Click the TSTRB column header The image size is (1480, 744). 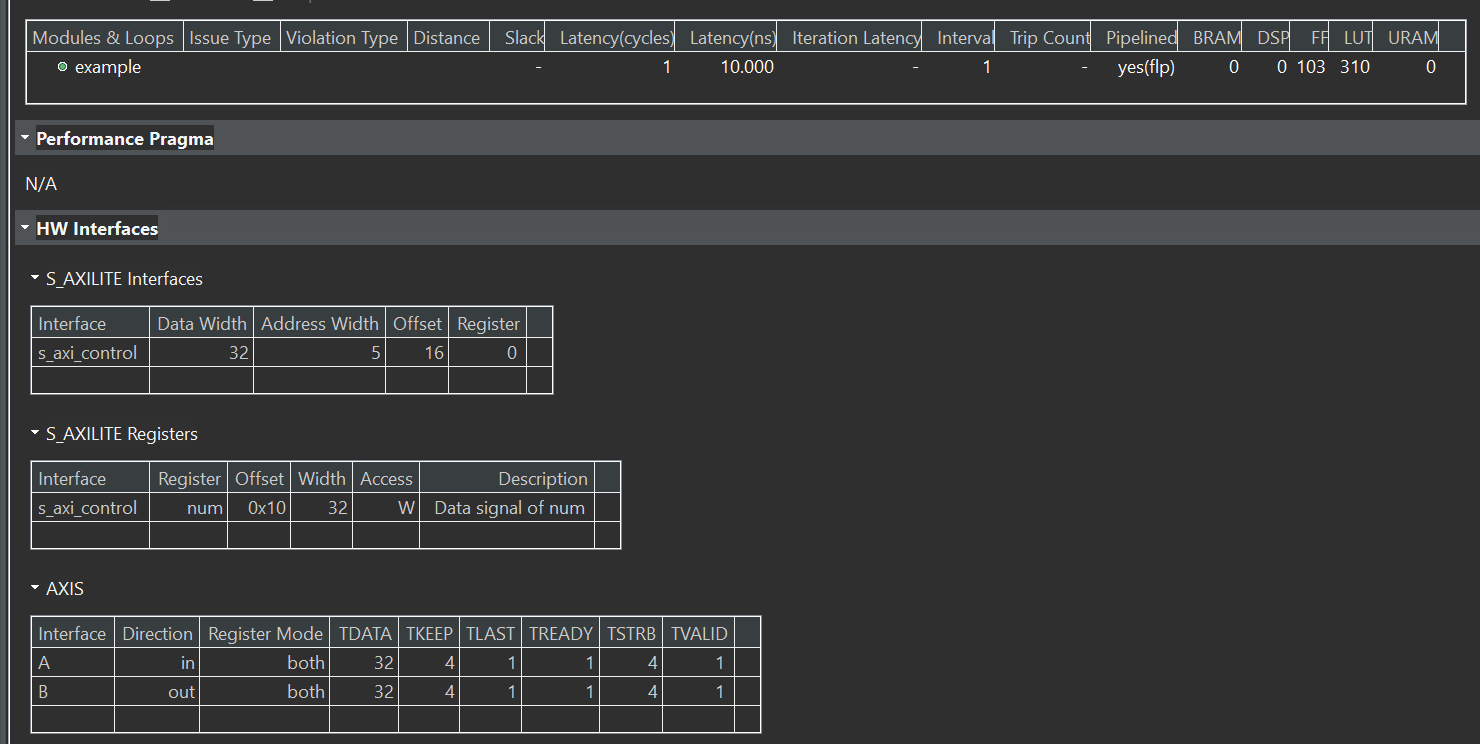pos(632,633)
